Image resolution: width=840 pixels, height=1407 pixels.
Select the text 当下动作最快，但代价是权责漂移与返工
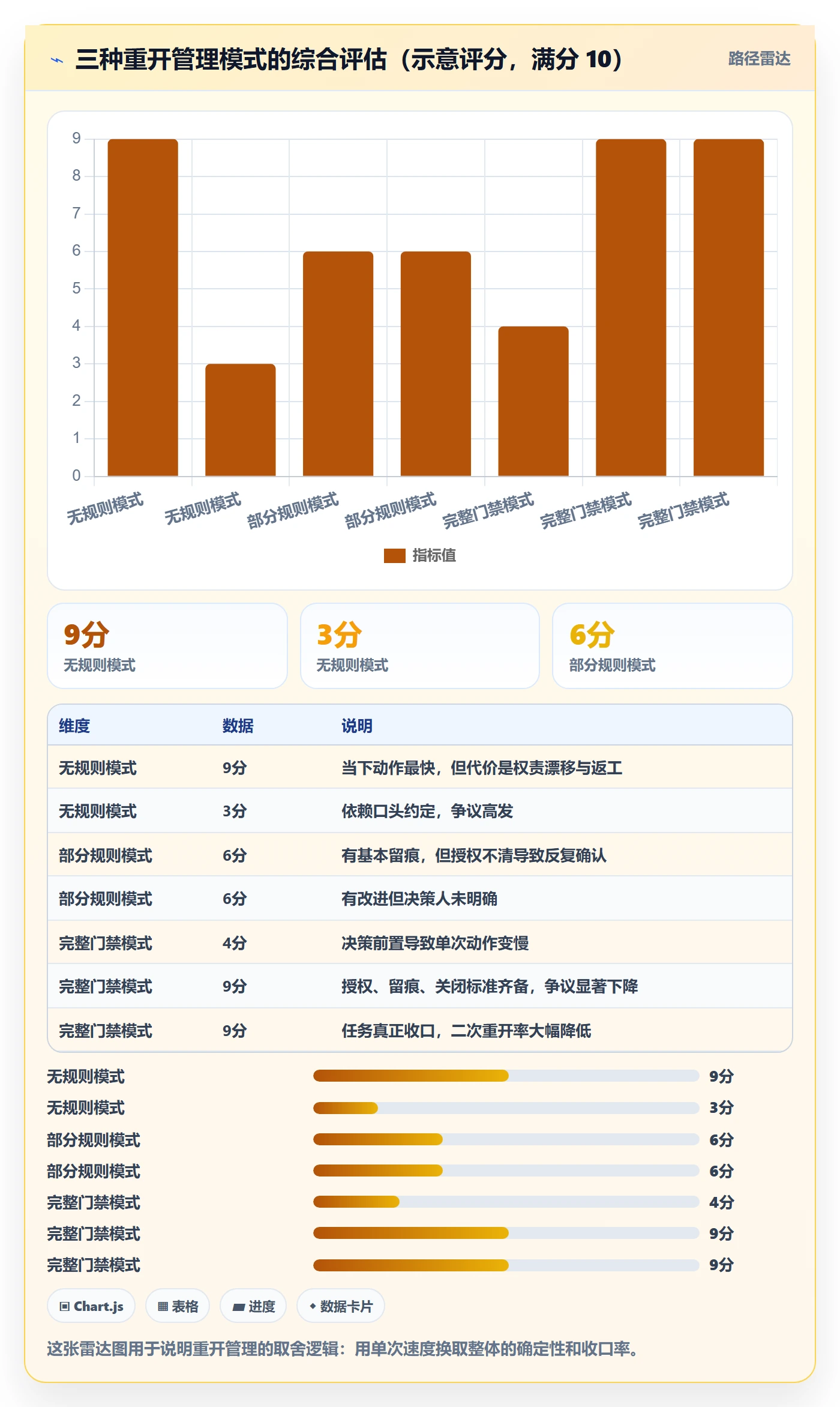pos(482,768)
